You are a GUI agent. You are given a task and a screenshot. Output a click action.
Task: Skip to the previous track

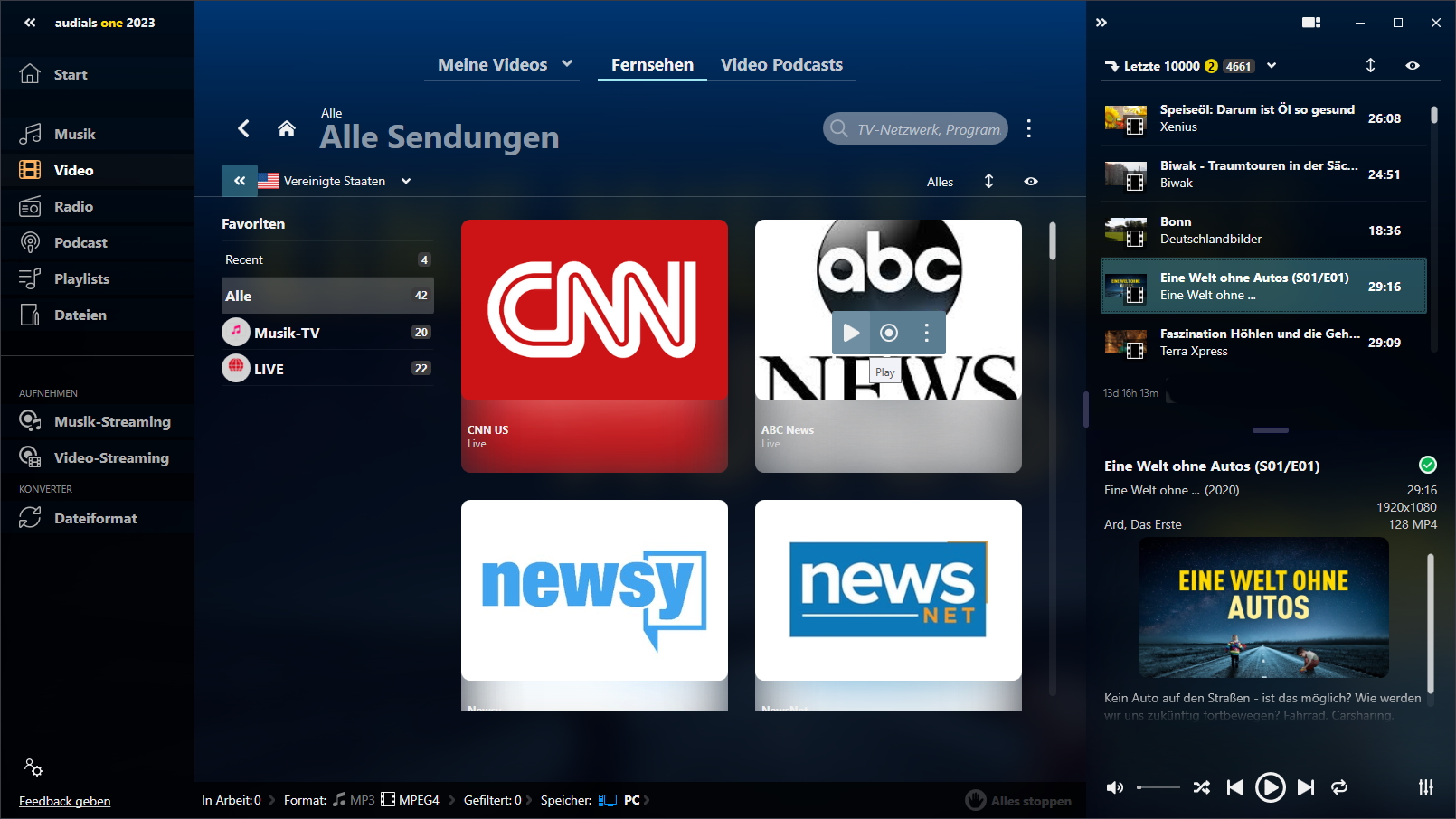point(1234,787)
